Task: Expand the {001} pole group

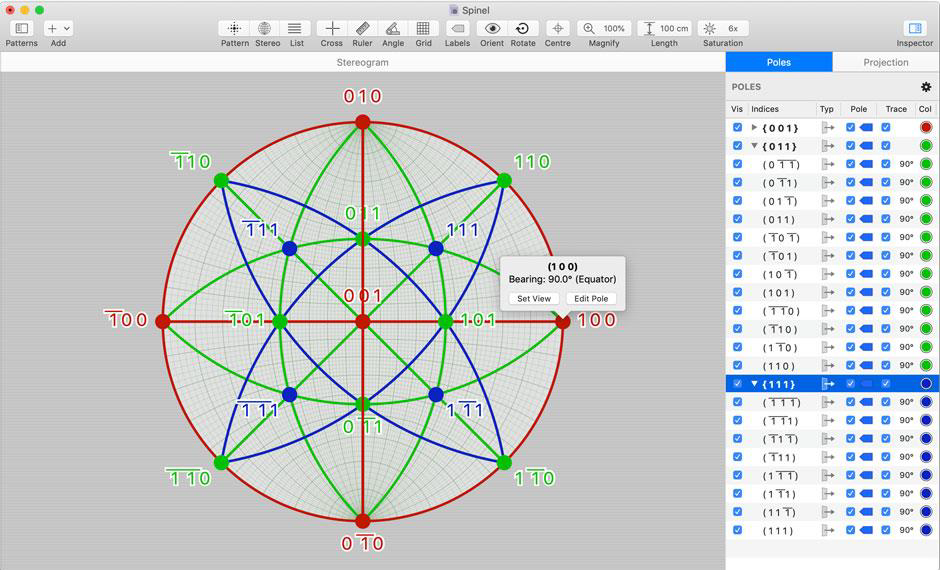Action: (x=754, y=127)
